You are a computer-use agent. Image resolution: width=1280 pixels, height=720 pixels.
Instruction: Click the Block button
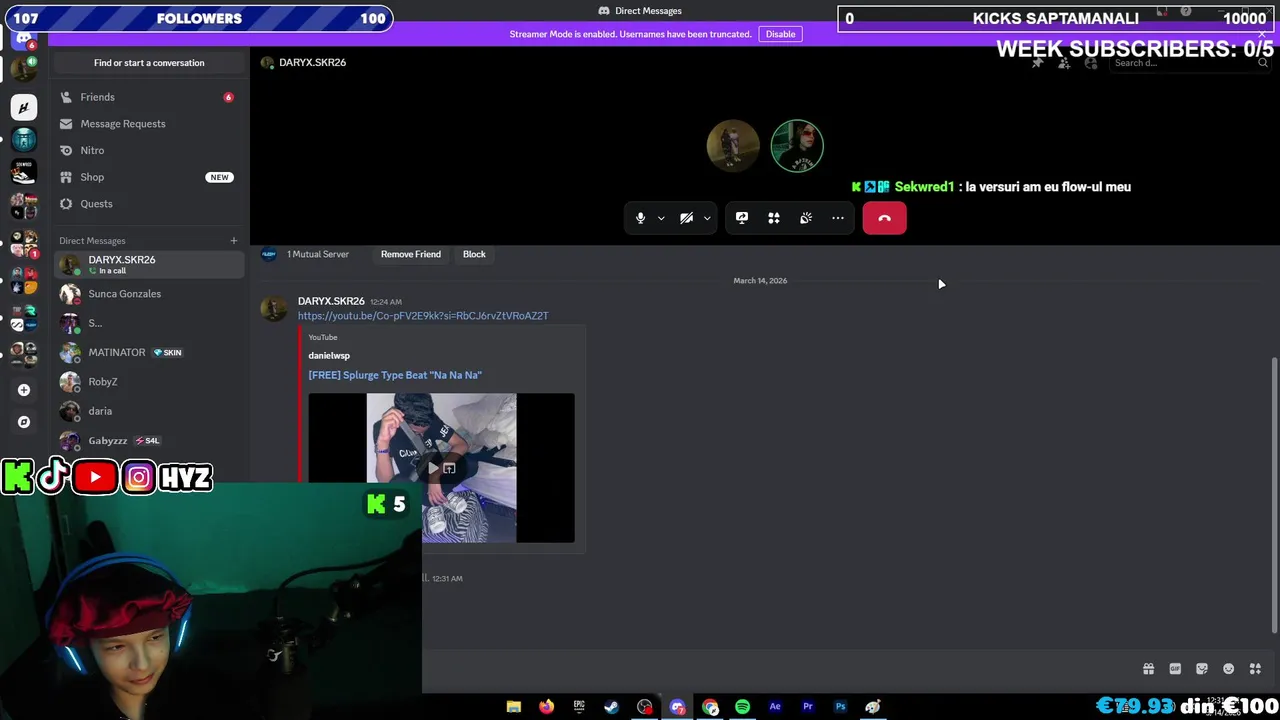pyautogui.click(x=474, y=254)
